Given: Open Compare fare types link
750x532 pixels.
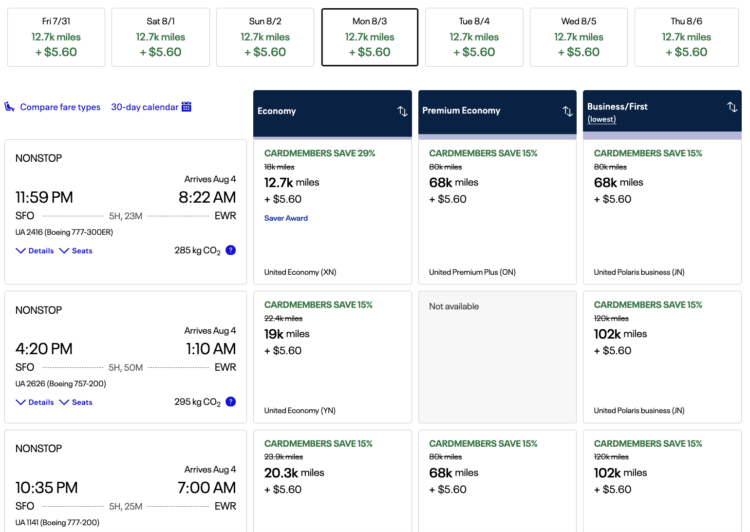Looking at the screenshot, I should point(60,107).
